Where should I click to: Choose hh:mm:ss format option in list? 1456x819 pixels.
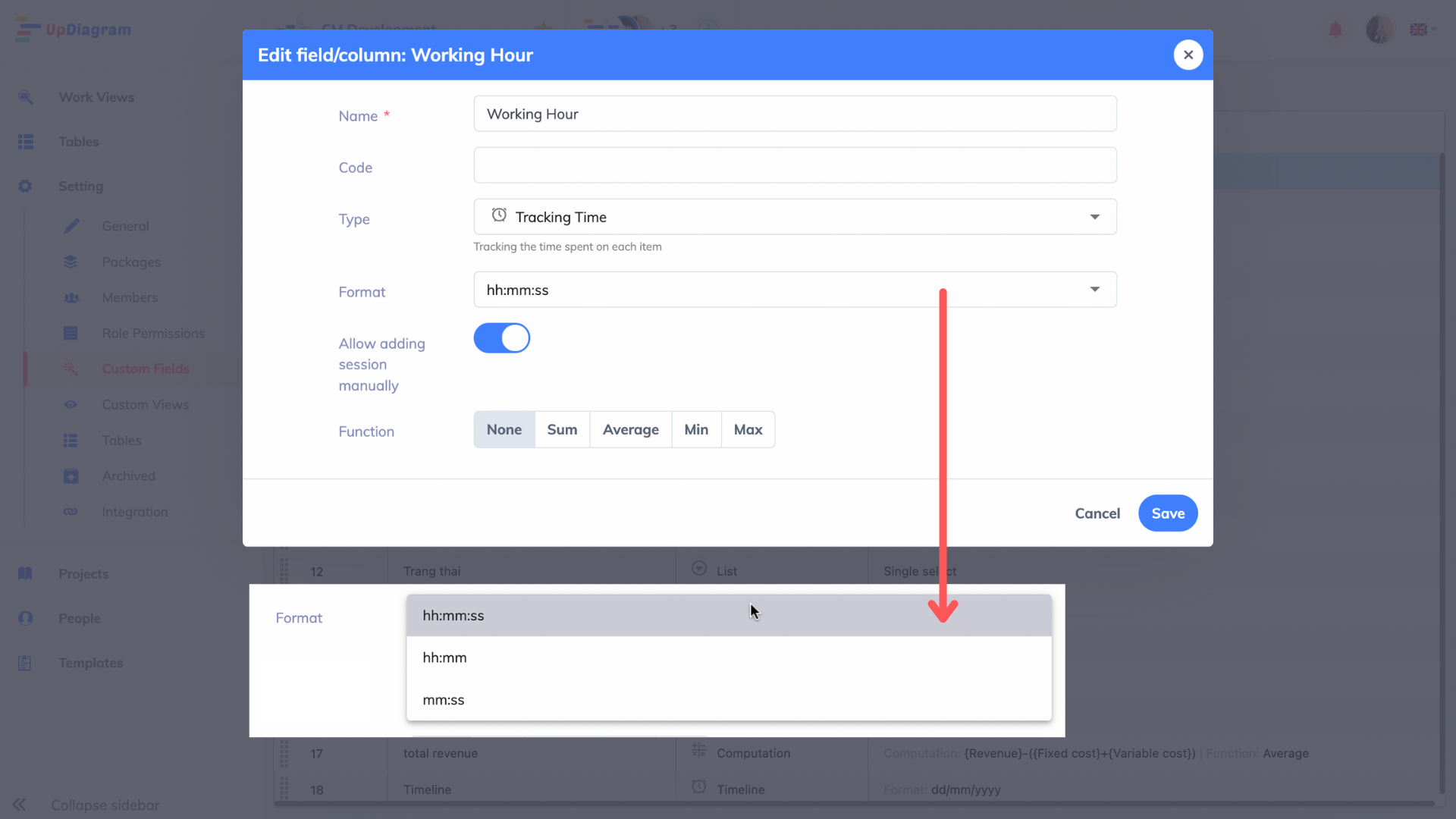click(729, 616)
